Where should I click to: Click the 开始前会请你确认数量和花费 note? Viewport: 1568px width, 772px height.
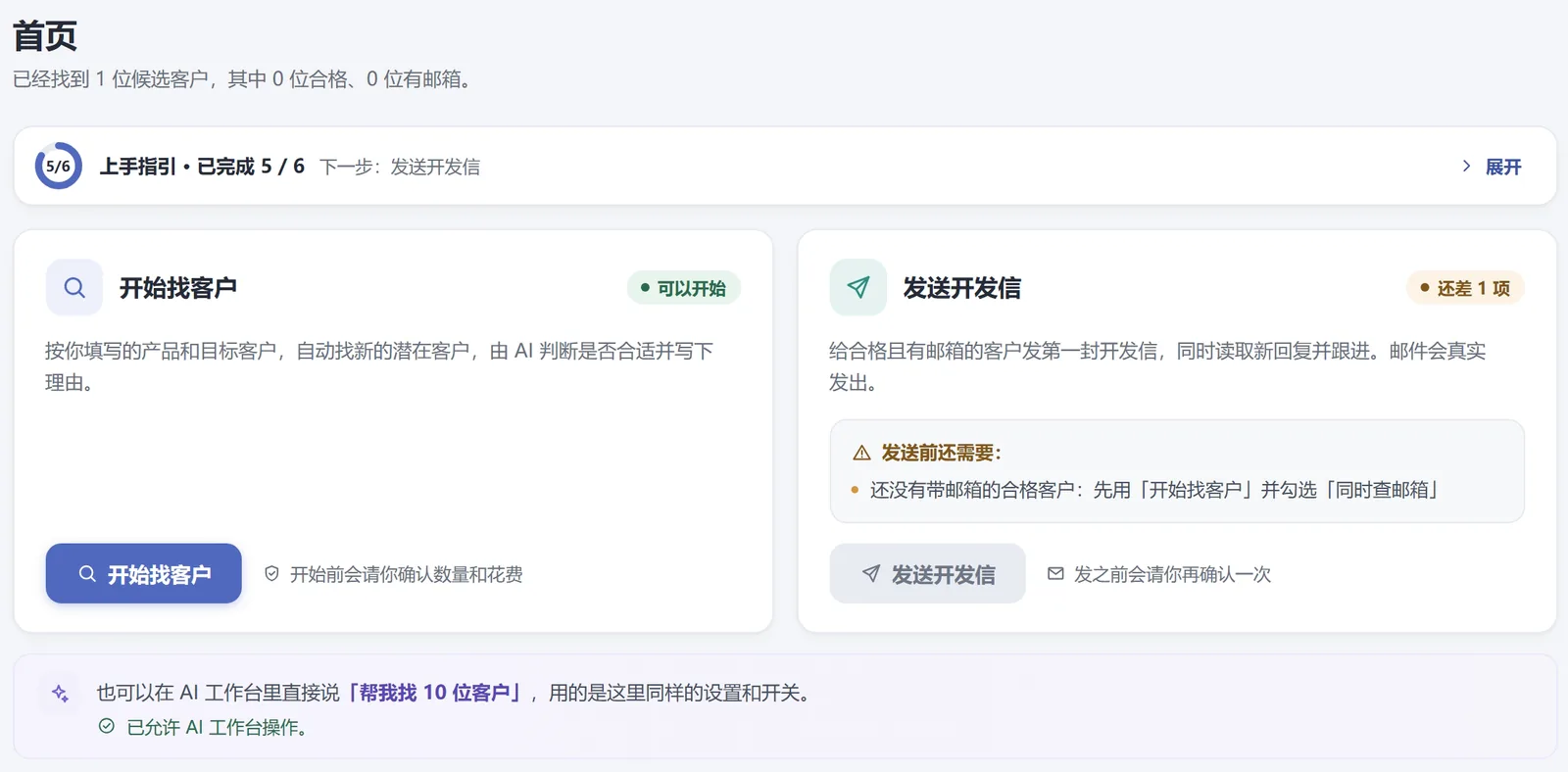(x=407, y=574)
